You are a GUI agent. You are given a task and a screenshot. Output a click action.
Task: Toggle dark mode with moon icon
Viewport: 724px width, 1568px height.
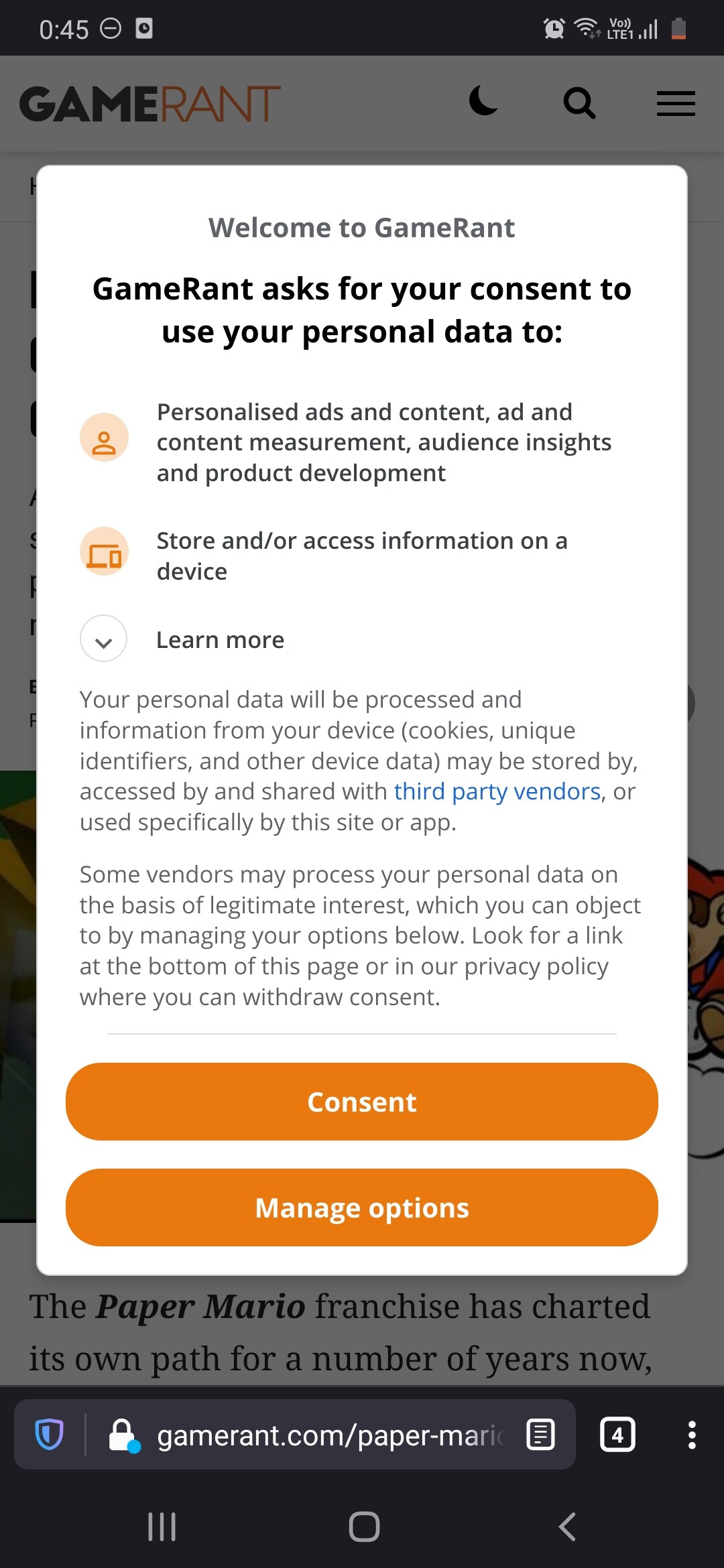click(x=483, y=102)
